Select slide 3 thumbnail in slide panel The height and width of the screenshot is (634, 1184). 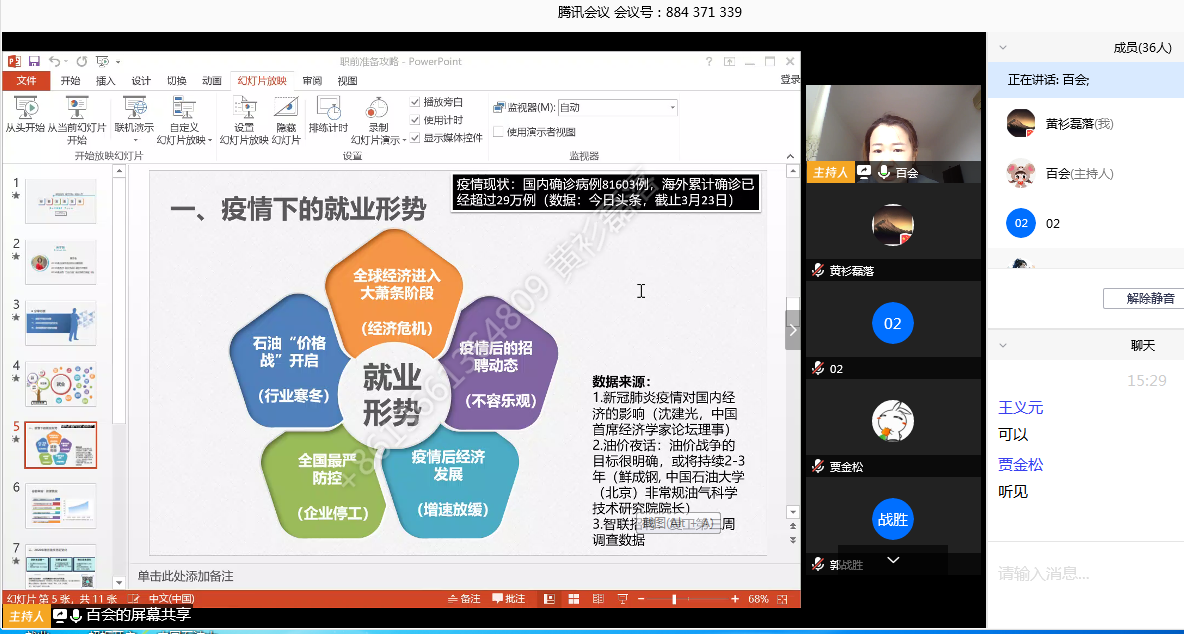pyautogui.click(x=60, y=324)
